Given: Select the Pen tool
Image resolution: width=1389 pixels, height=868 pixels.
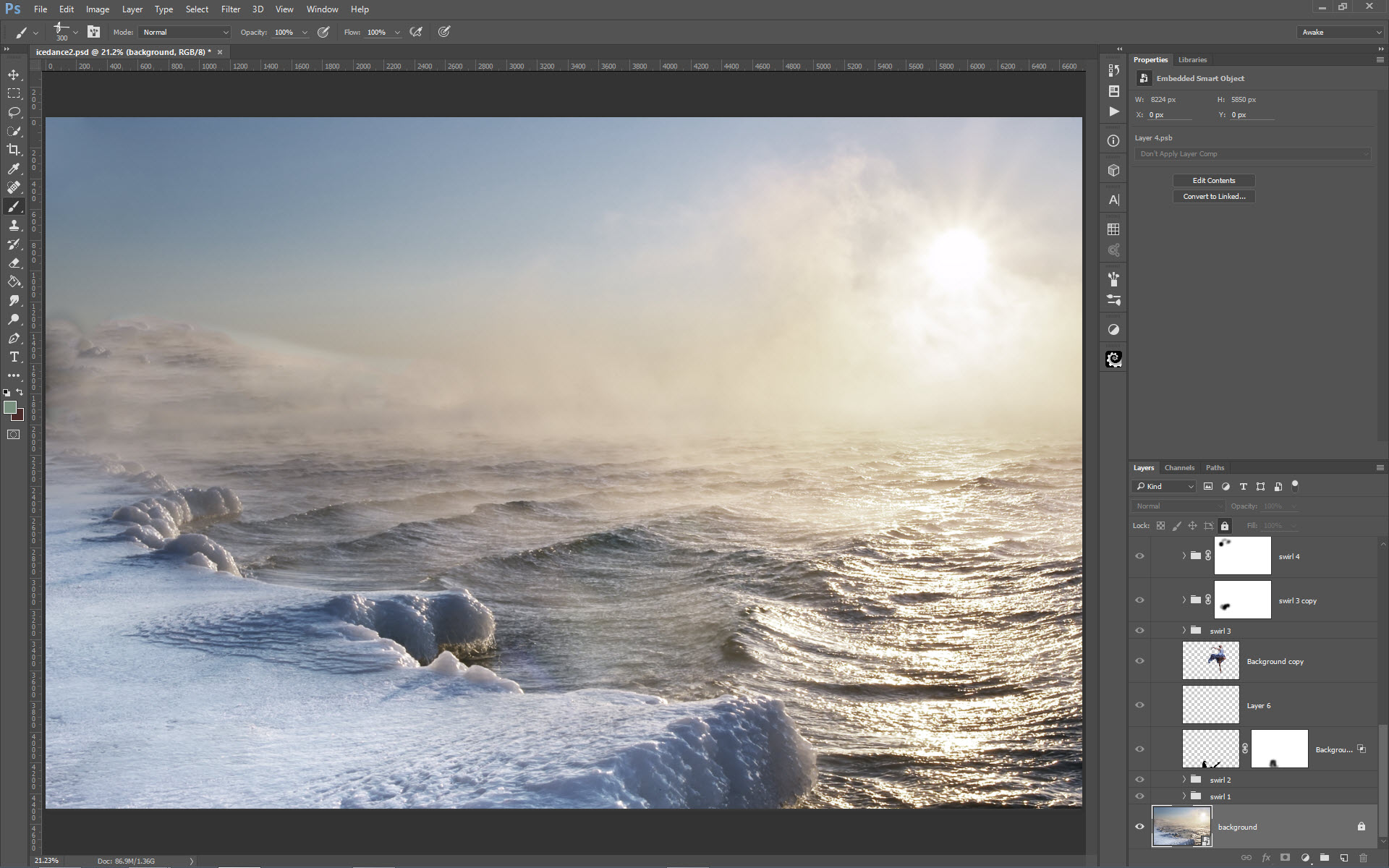Looking at the screenshot, I should point(14,338).
